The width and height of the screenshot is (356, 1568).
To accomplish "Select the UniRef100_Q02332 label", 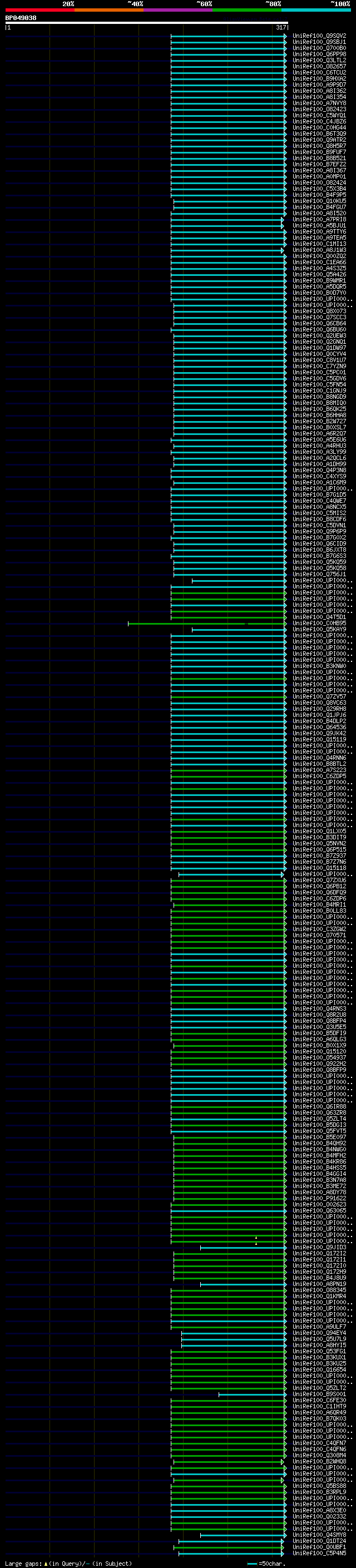I will 319,1516.
